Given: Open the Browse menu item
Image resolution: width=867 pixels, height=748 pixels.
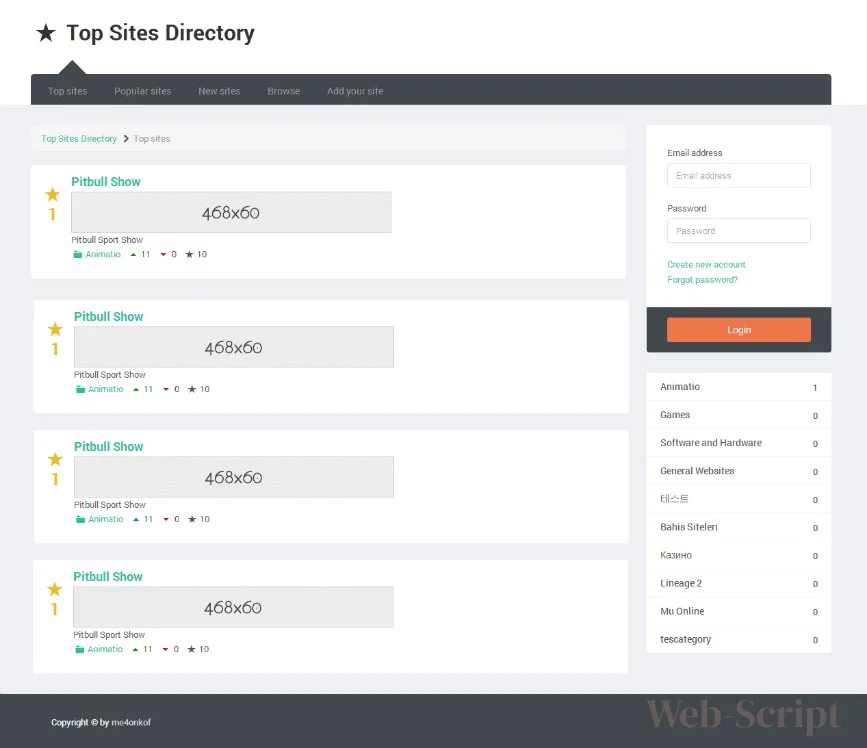Looking at the screenshot, I should pyautogui.click(x=283, y=91).
